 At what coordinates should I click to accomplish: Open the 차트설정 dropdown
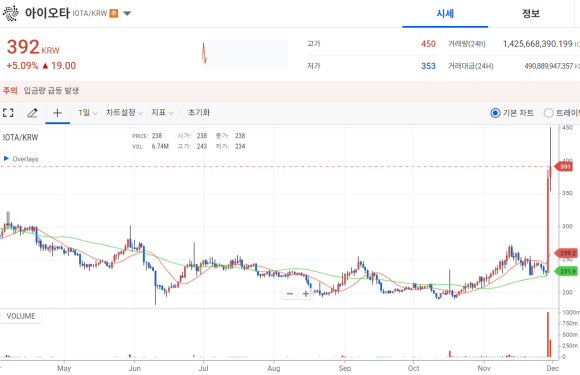pyautogui.click(x=124, y=113)
